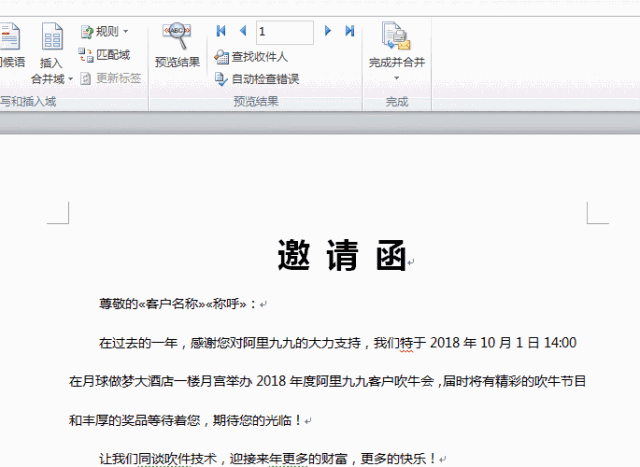Screen dimensions: 640x467
Task: Go to next record arrow
Action: 327,31
